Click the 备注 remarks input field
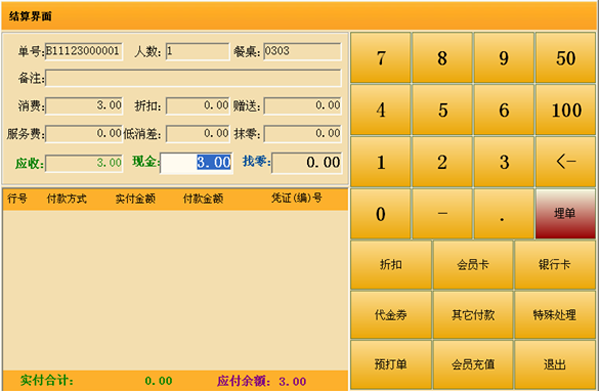This screenshot has width=600, height=391. (x=193, y=78)
